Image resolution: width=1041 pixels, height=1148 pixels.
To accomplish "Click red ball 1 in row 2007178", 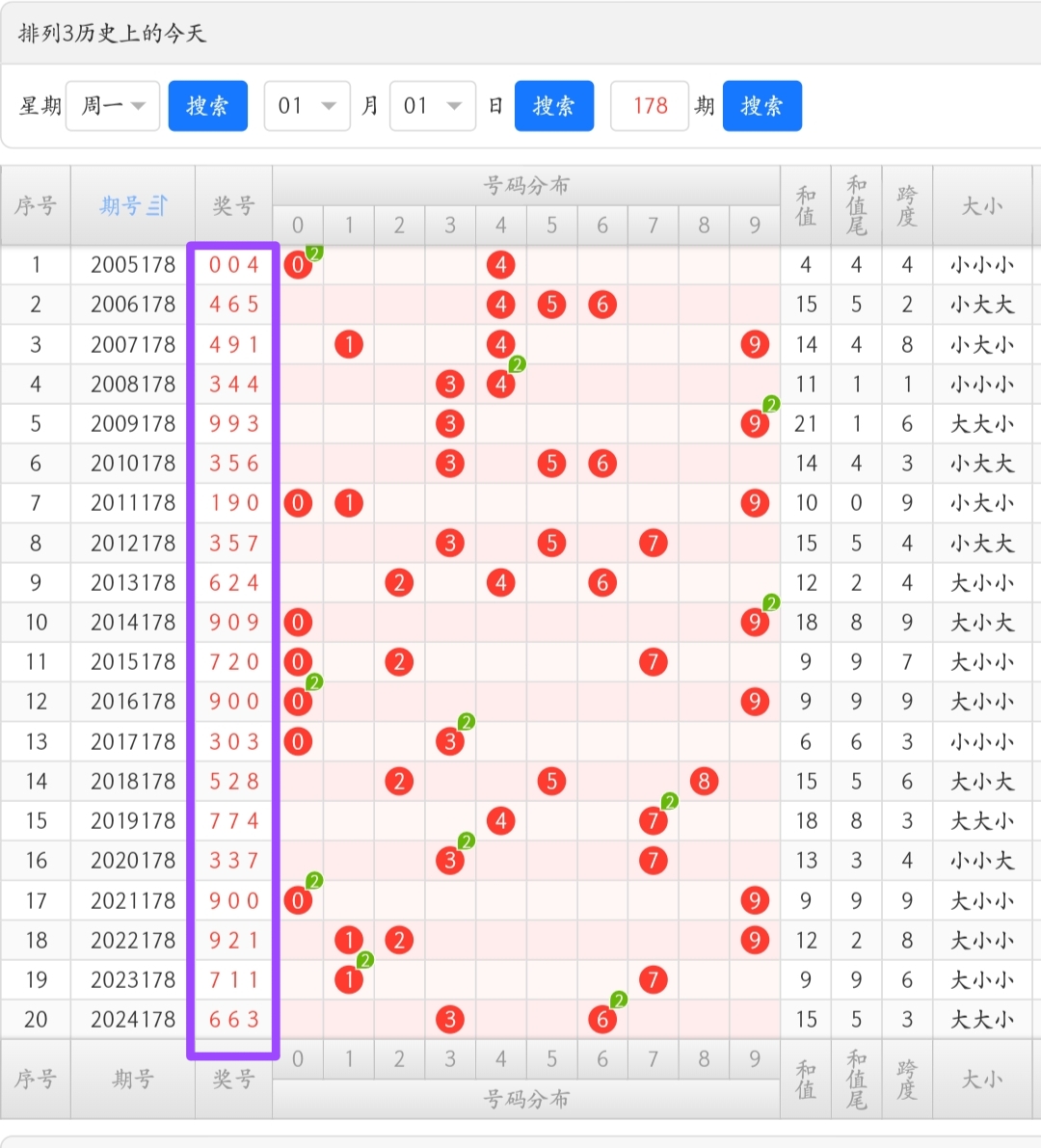I will (x=349, y=344).
